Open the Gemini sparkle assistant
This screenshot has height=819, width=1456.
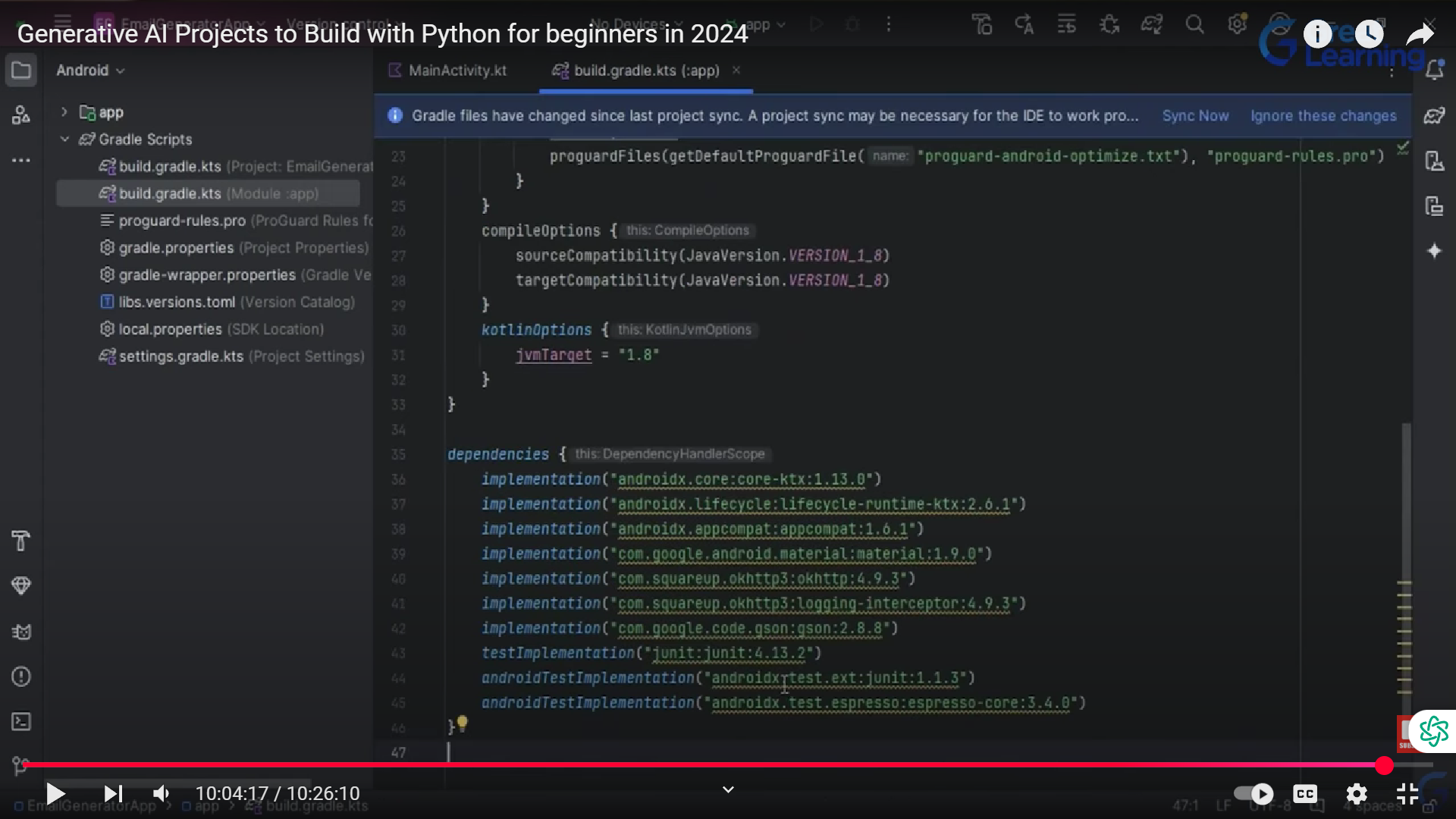click(1434, 251)
